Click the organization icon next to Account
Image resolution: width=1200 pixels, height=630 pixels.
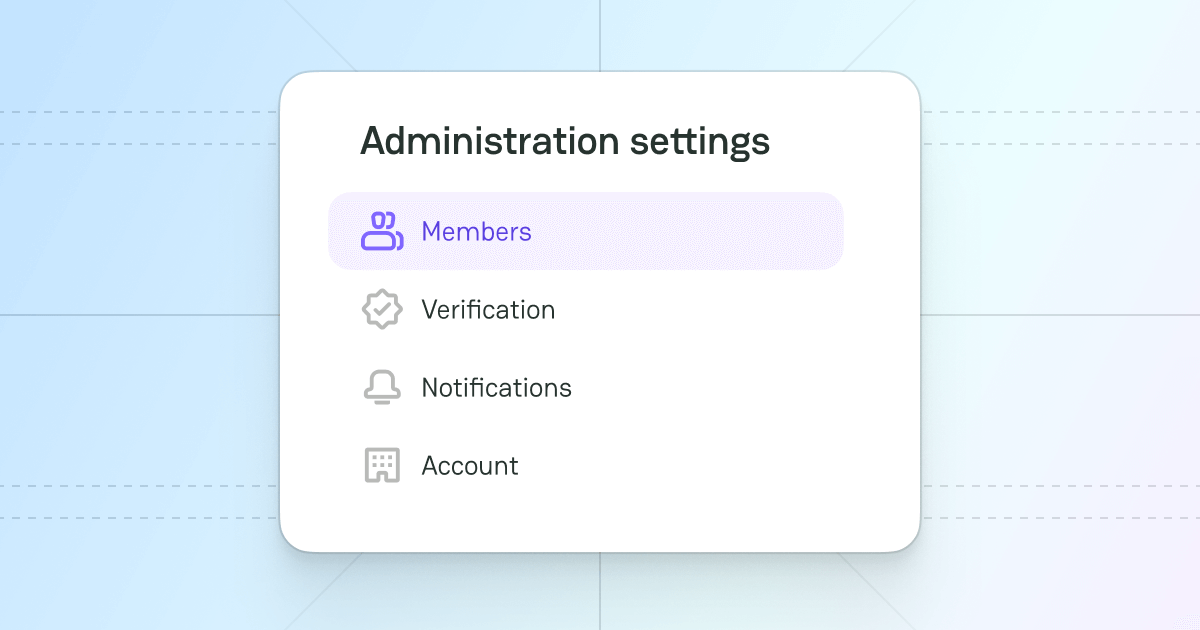point(381,465)
